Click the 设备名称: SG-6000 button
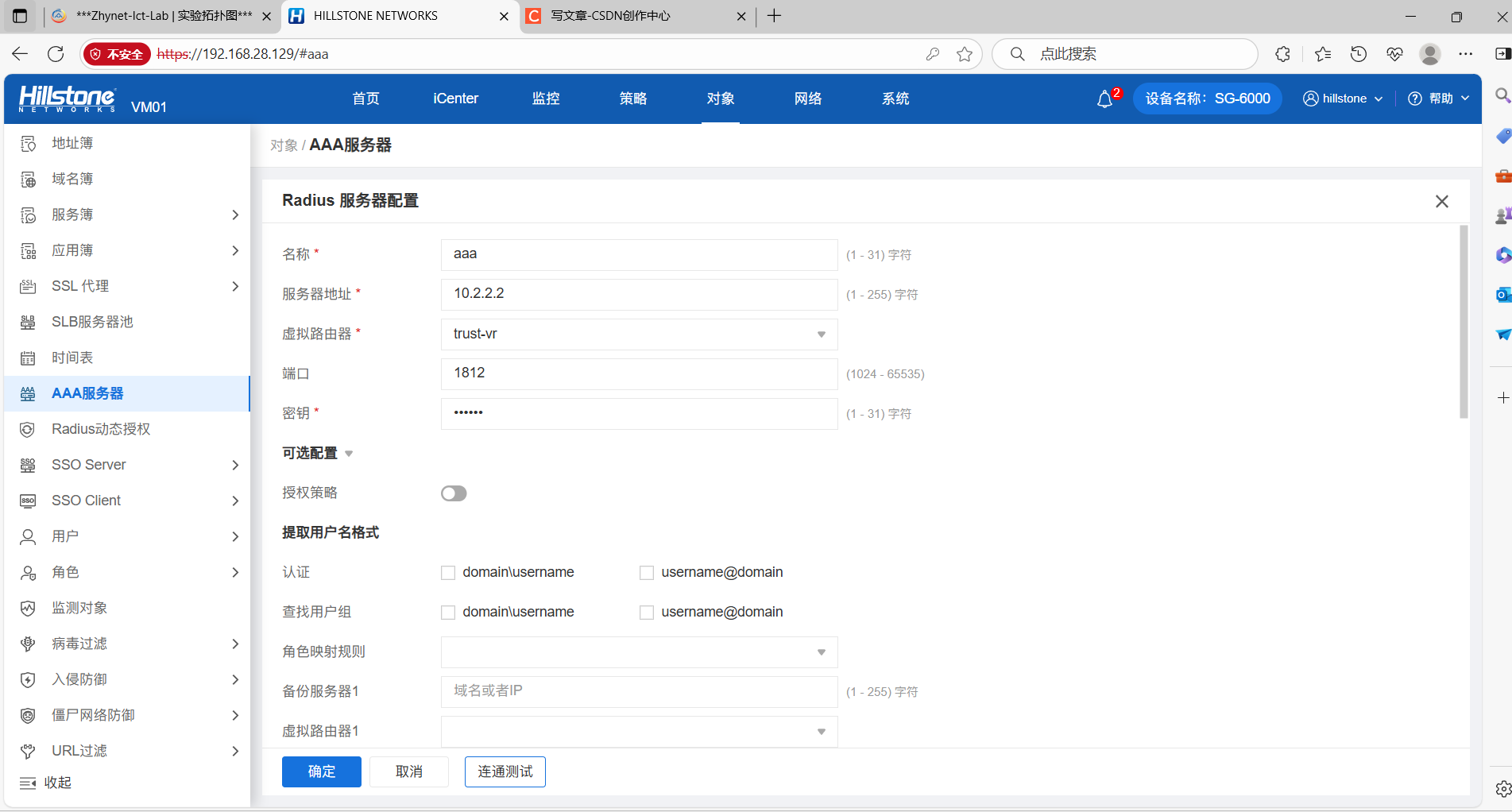This screenshot has width=1512, height=812. click(1208, 99)
